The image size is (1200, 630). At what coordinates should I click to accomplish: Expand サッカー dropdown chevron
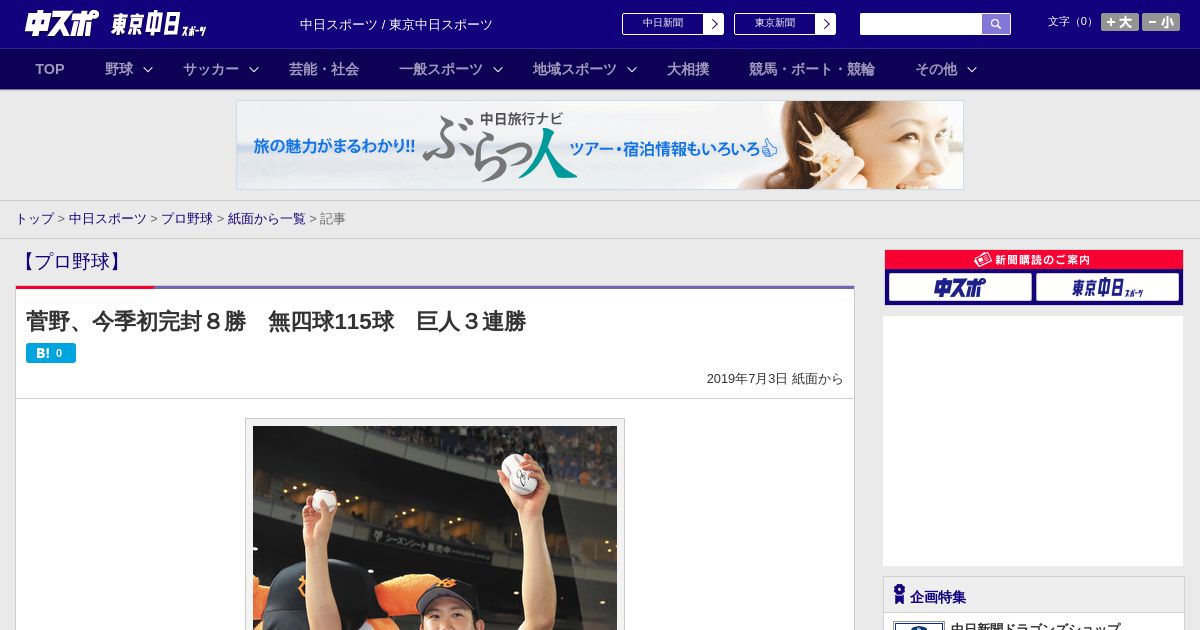(254, 69)
